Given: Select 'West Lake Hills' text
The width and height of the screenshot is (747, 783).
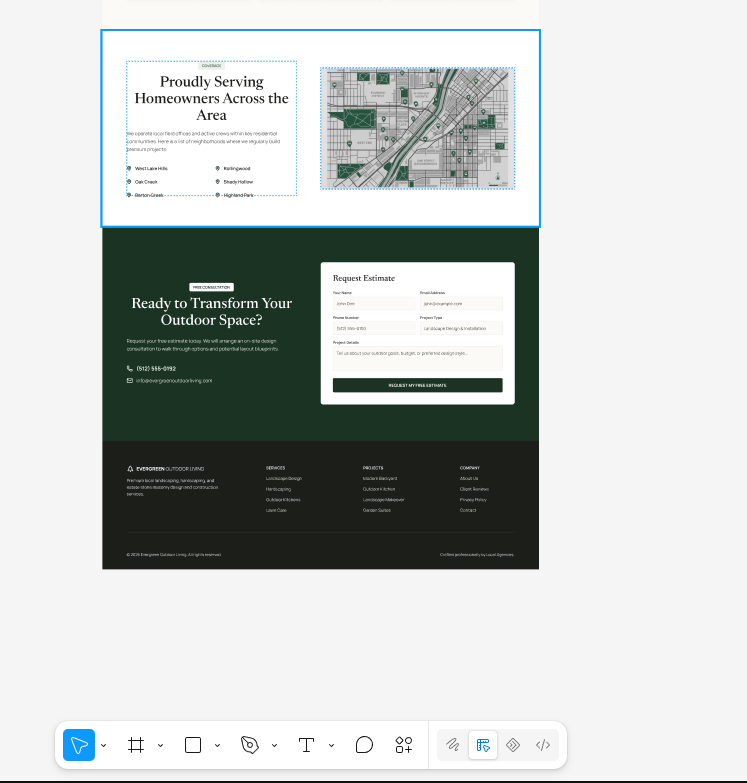Looking at the screenshot, I should 151,168.
